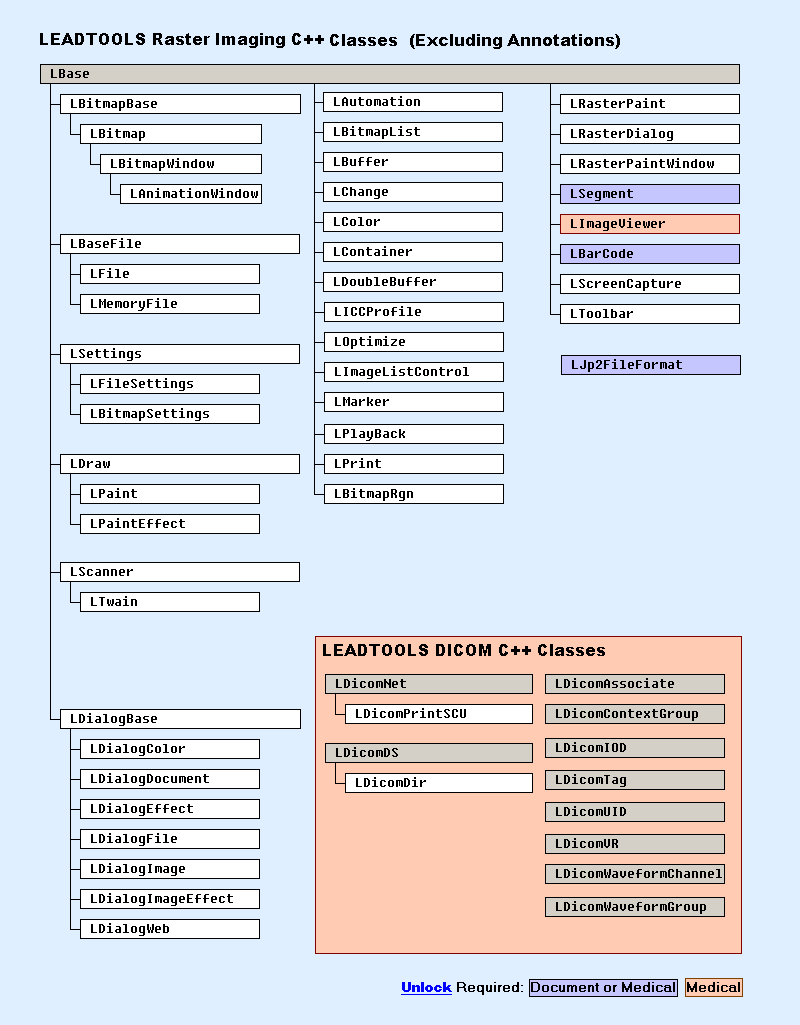Select the LFileSettings class box
The height and width of the screenshot is (1025, 800).
[x=170, y=384]
